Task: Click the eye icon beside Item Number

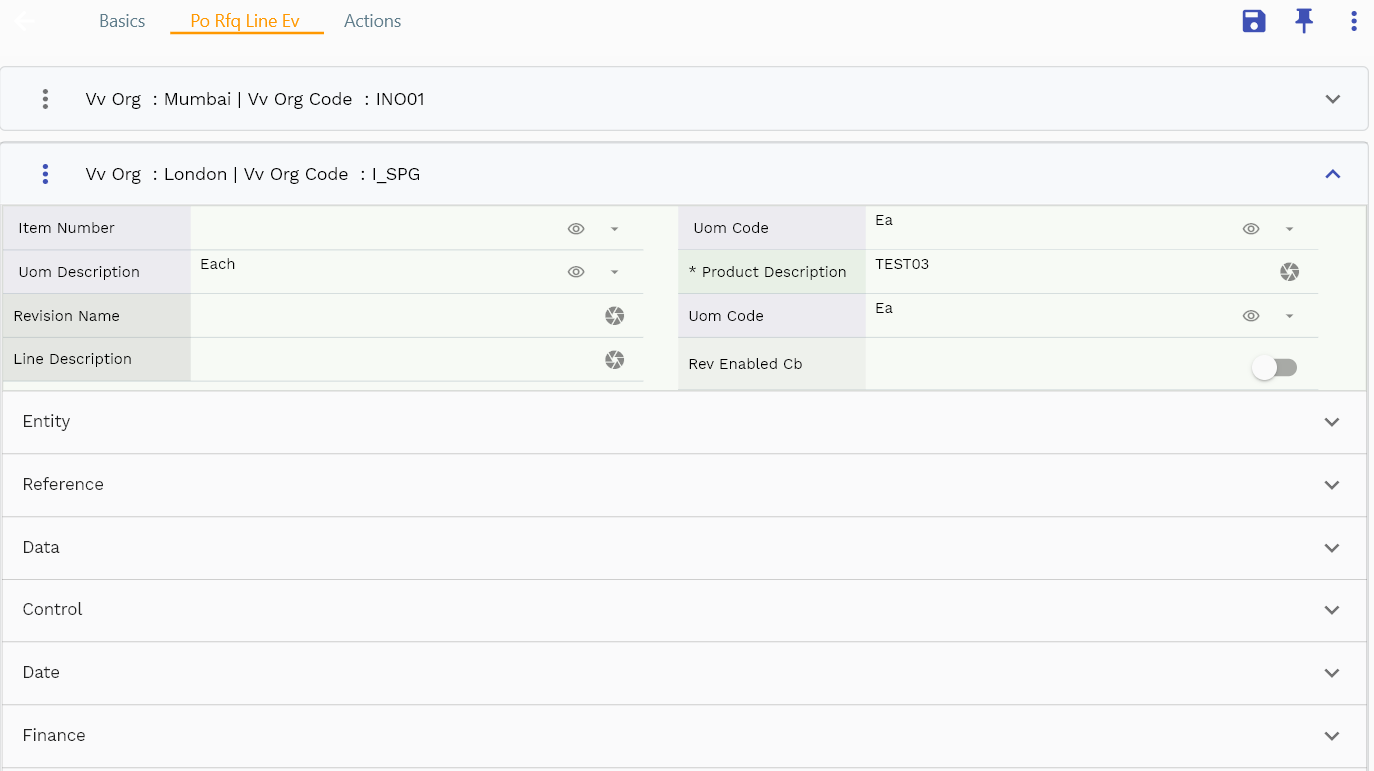Action: tap(576, 228)
